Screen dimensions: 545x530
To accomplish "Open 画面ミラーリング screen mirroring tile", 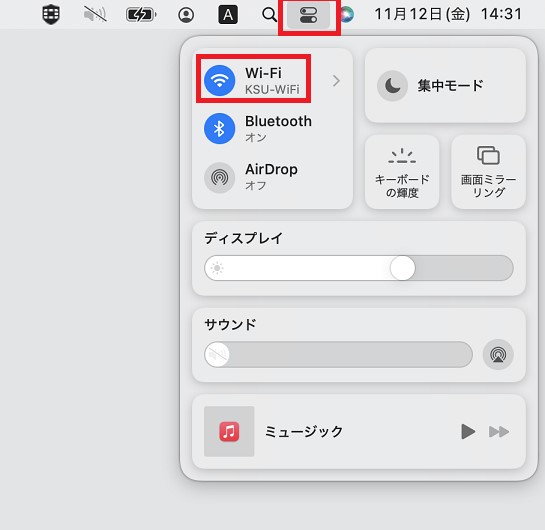I will [x=488, y=172].
